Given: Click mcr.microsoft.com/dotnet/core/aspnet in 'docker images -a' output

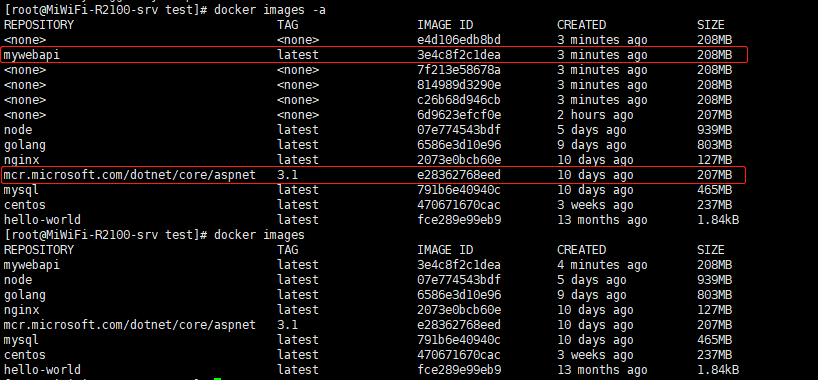Looking at the screenshot, I should click(x=129, y=175).
